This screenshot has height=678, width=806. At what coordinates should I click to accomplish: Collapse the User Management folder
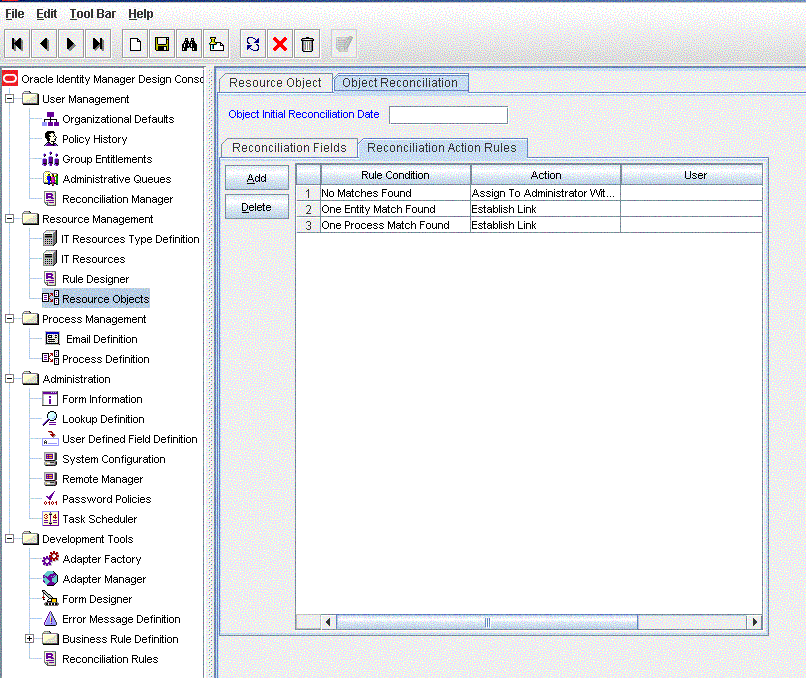pyautogui.click(x=10, y=98)
